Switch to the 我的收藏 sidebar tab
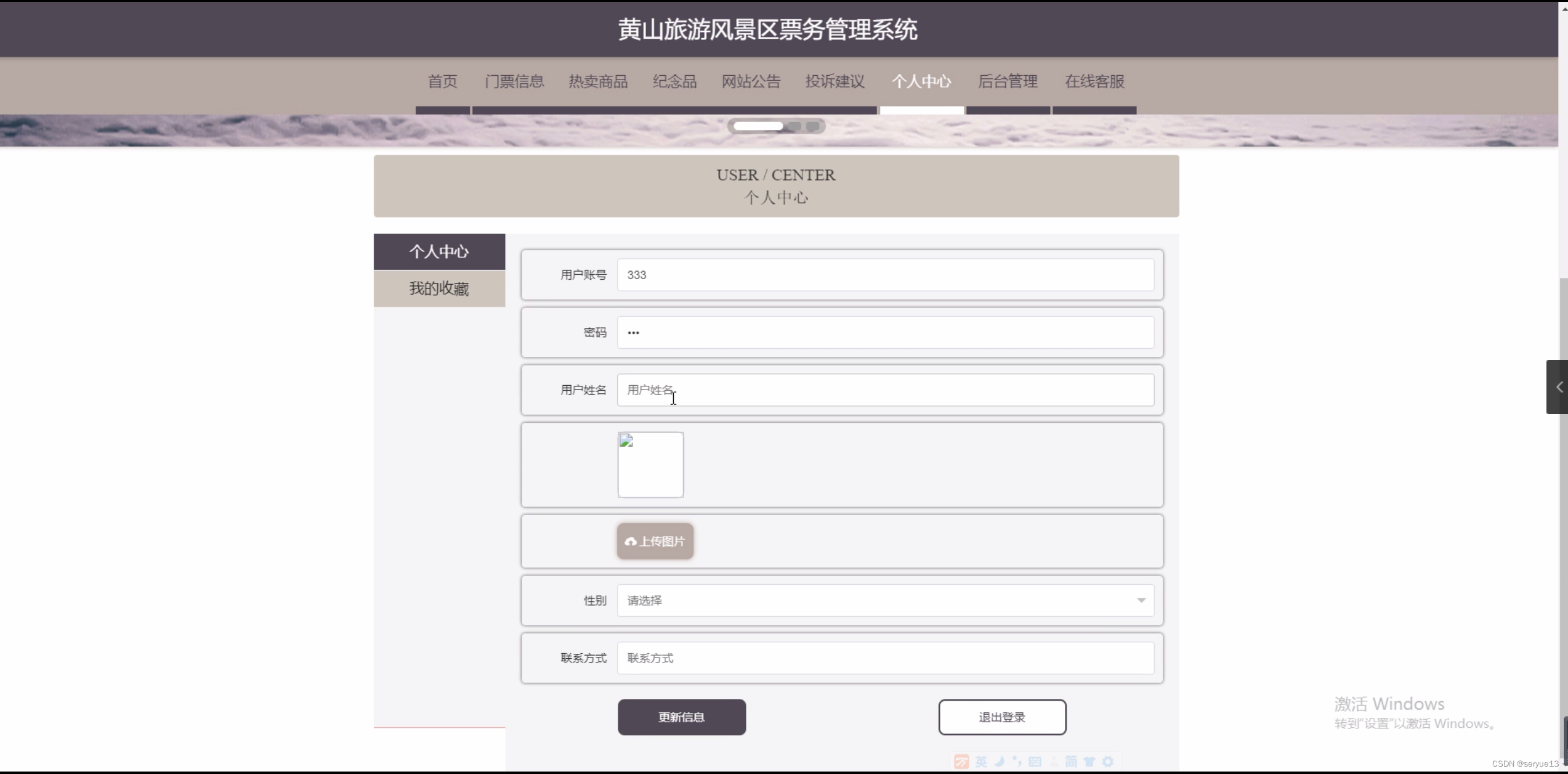 (438, 288)
